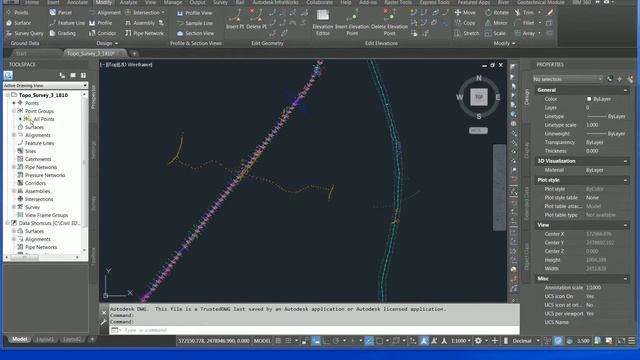This screenshot has height=360, width=640.
Task: Switch to the Annotate ribbon tab
Action: (x=77, y=2)
